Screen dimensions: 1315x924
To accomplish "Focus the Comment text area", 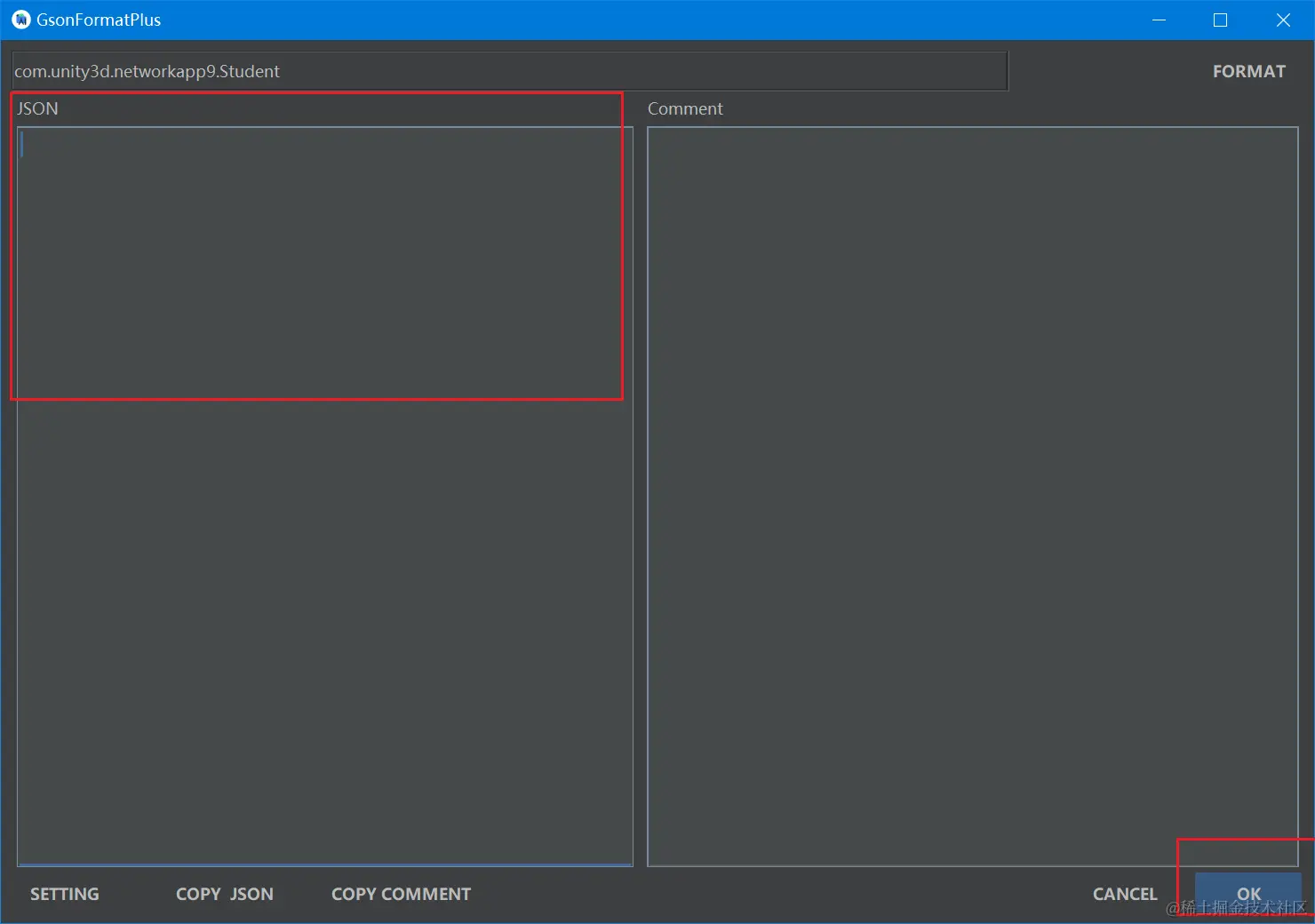I will [x=973, y=497].
